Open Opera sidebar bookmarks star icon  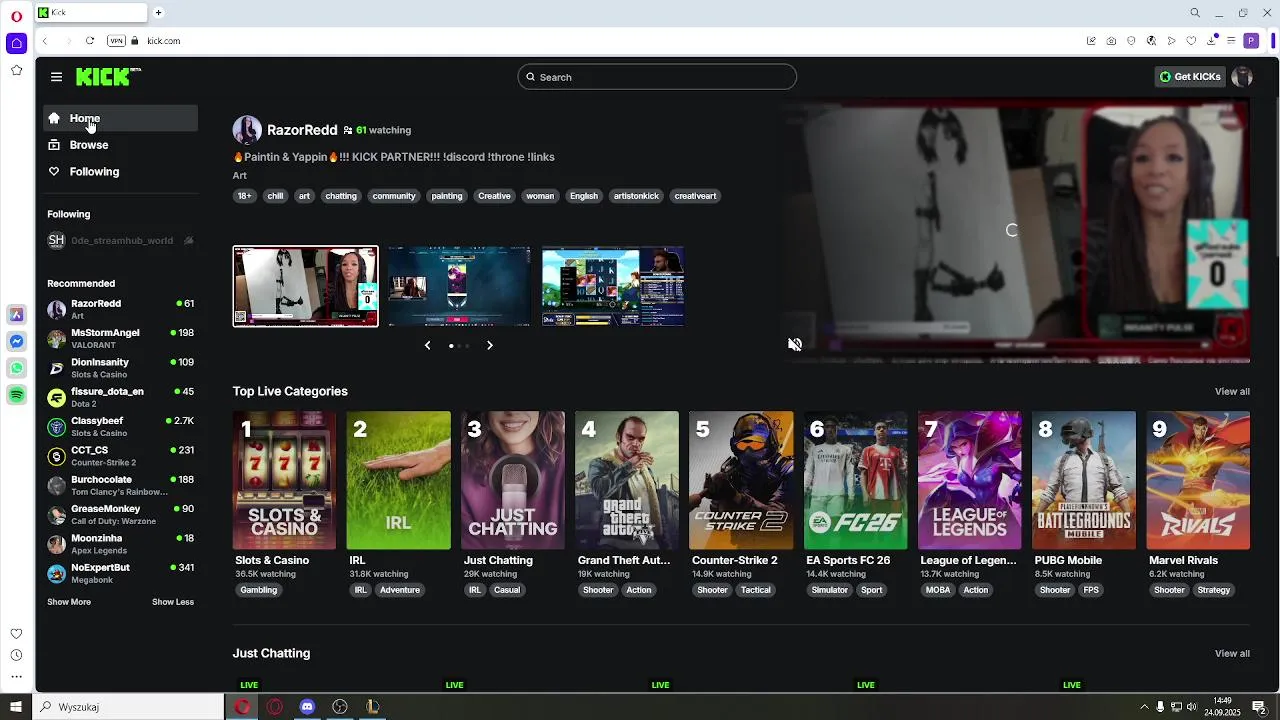pos(16,70)
